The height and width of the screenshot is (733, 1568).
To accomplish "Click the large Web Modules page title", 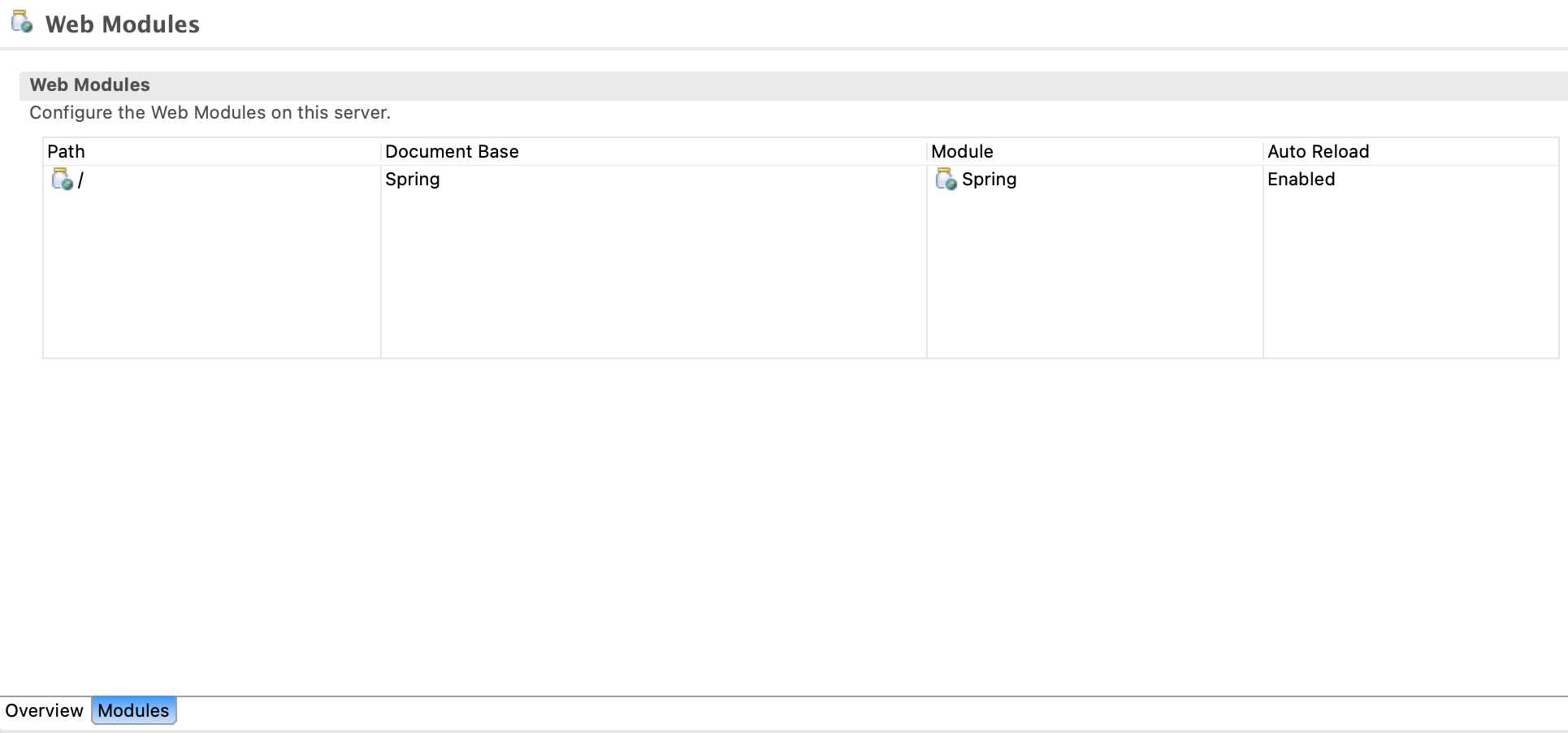I will [x=123, y=24].
